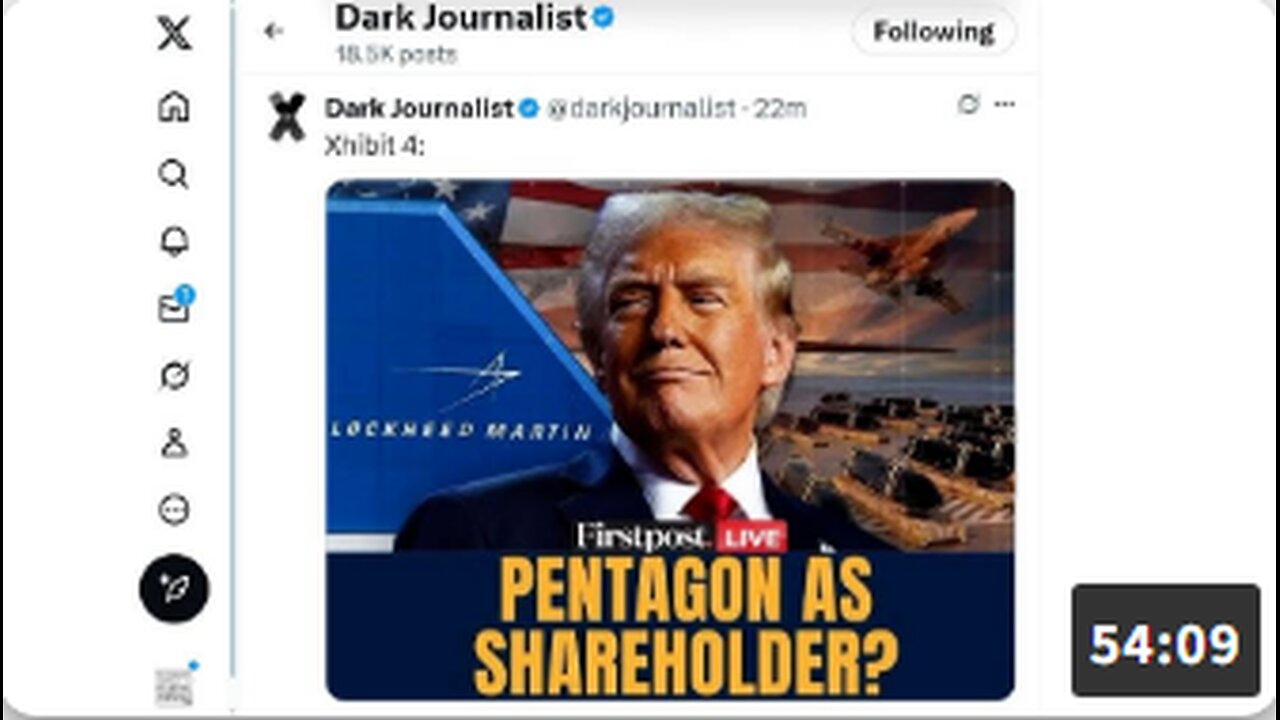Go to Home feed icon
The image size is (1280, 720).
pyautogui.click(x=174, y=106)
